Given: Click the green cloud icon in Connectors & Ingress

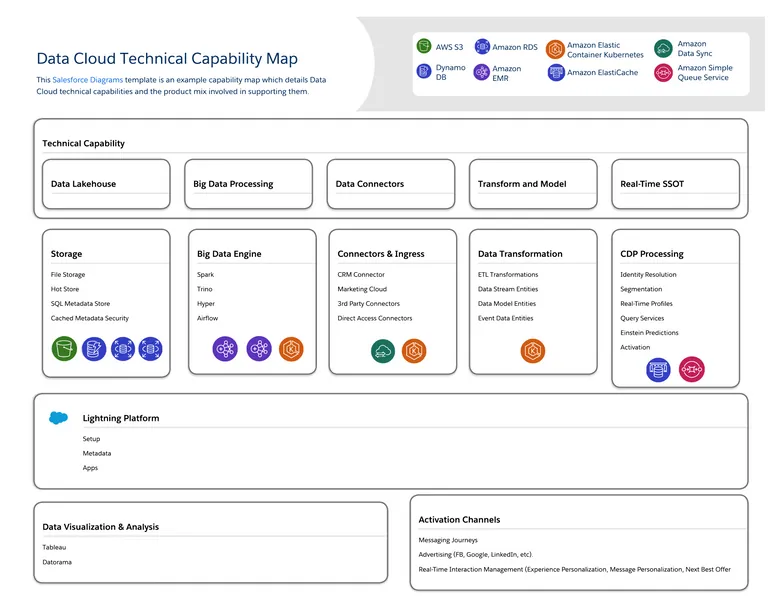Looking at the screenshot, I should pos(382,351).
